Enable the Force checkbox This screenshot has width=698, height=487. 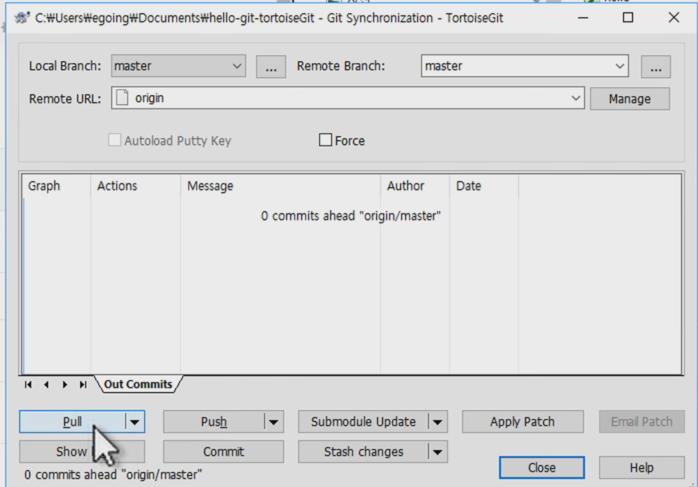point(325,140)
